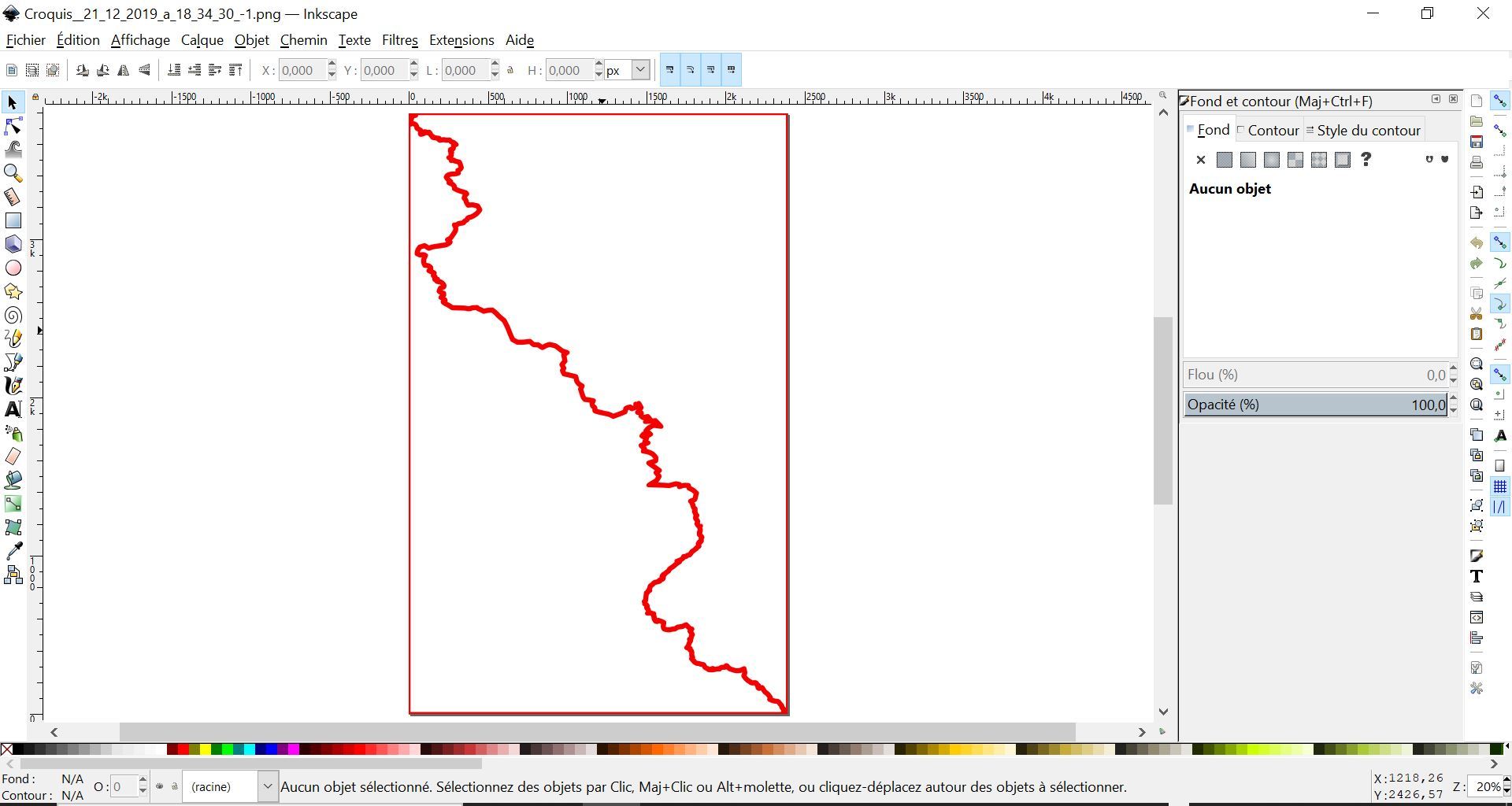Pick the yellow palette swatch
Image resolution: width=1512 pixels, height=806 pixels.
205,749
